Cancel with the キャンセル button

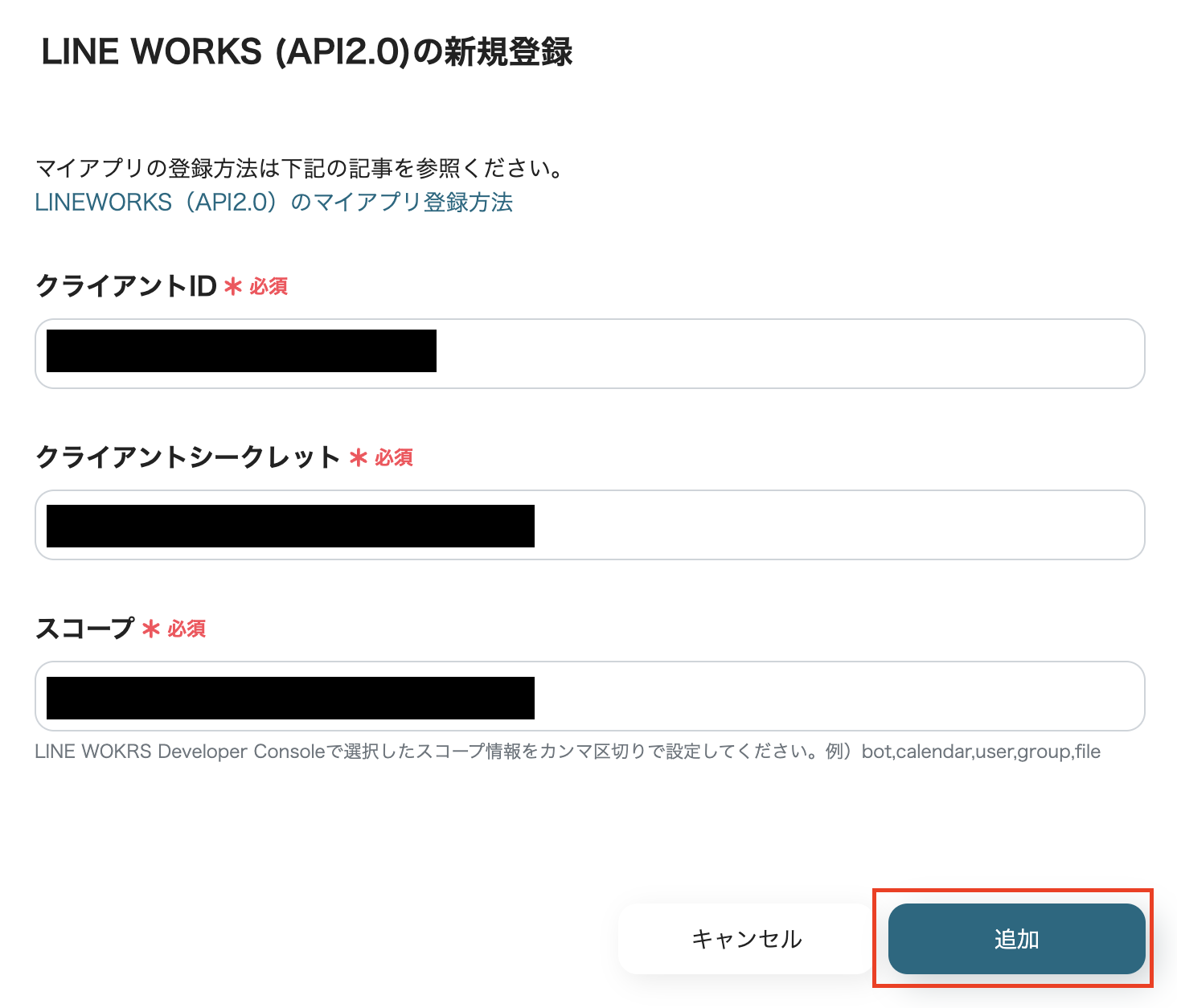click(x=747, y=939)
